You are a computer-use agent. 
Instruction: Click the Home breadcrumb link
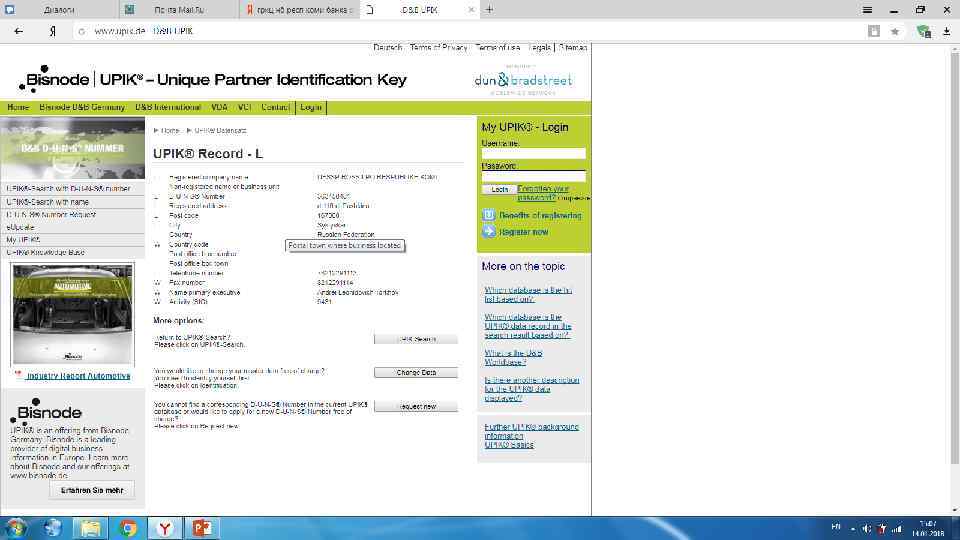tap(170, 130)
